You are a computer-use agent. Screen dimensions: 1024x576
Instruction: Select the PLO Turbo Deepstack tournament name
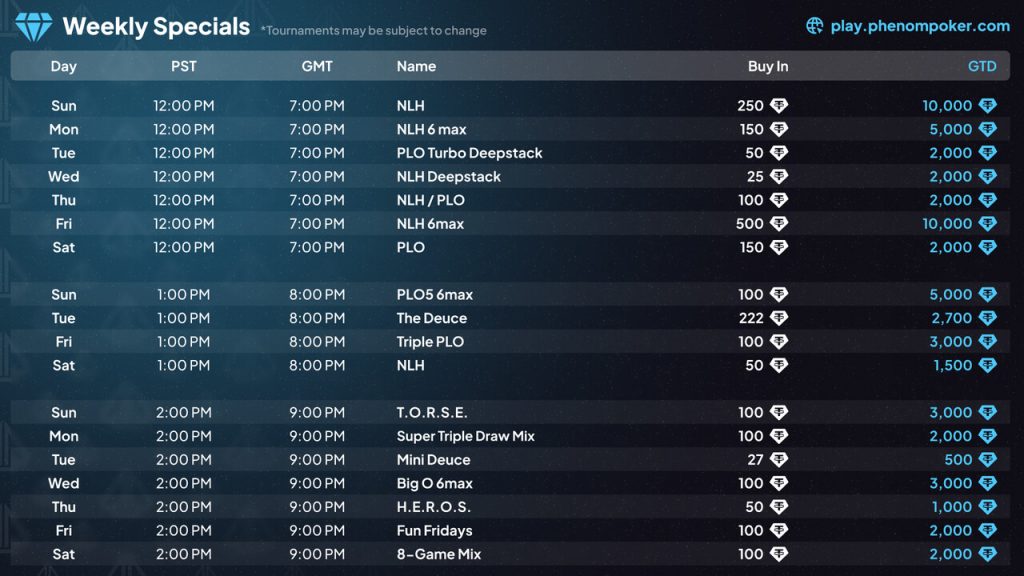469,153
